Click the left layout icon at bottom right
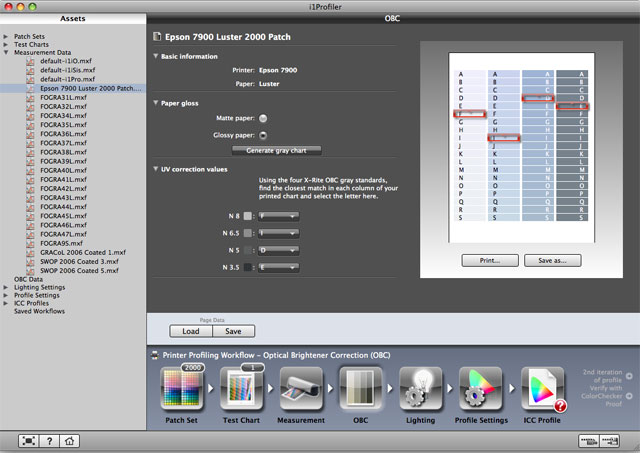This screenshot has height=453, width=640. tap(589, 441)
